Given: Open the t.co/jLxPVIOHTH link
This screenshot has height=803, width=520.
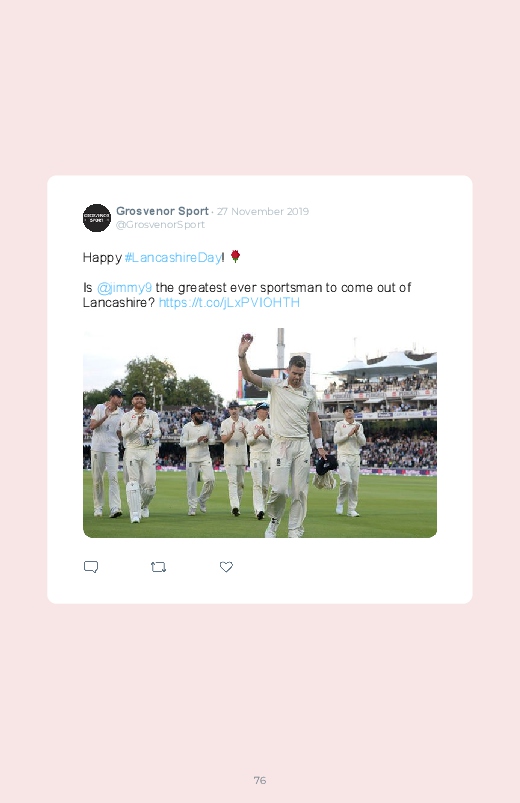Looking at the screenshot, I should click(229, 303).
